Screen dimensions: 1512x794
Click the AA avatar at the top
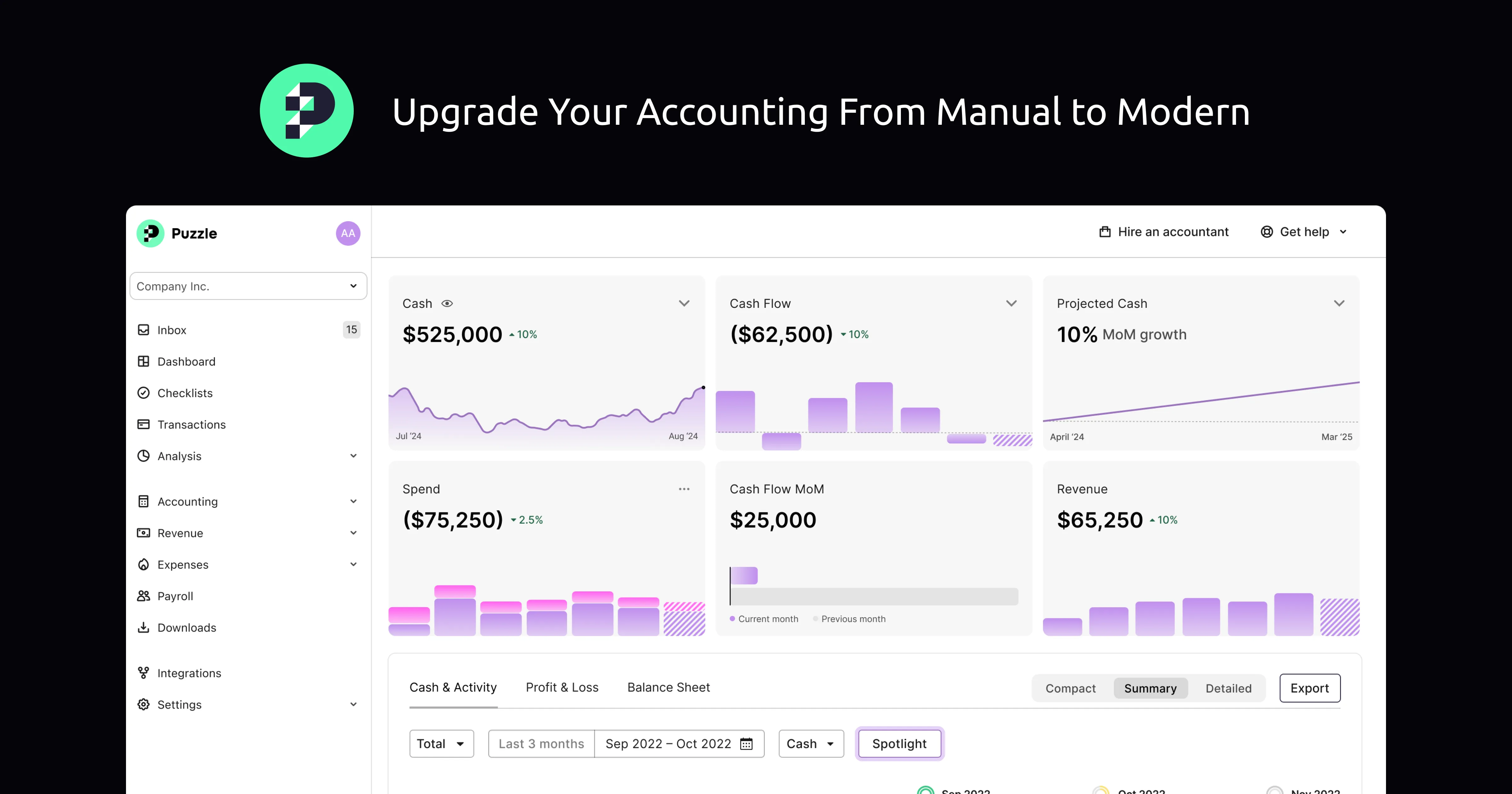pyautogui.click(x=347, y=233)
